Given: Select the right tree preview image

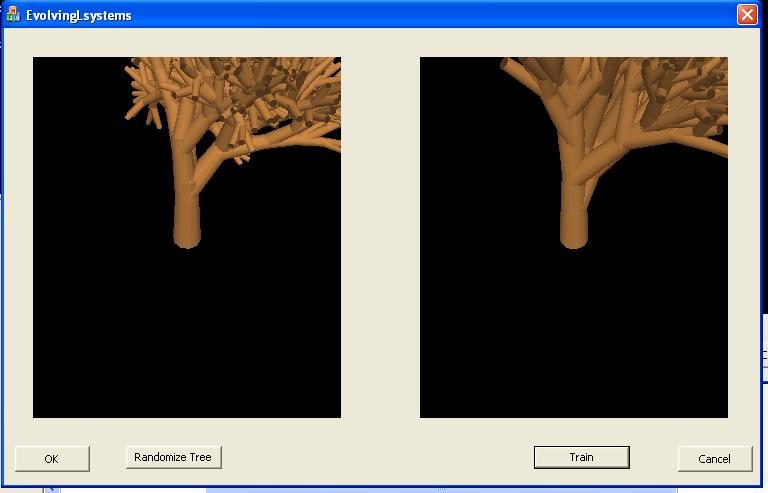Looking at the screenshot, I should point(574,237).
